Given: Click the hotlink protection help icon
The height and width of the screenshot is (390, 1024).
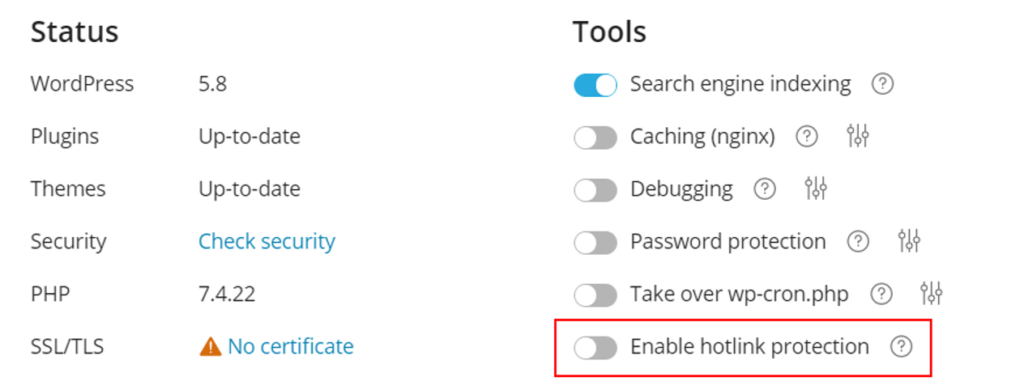Looking at the screenshot, I should [x=901, y=347].
